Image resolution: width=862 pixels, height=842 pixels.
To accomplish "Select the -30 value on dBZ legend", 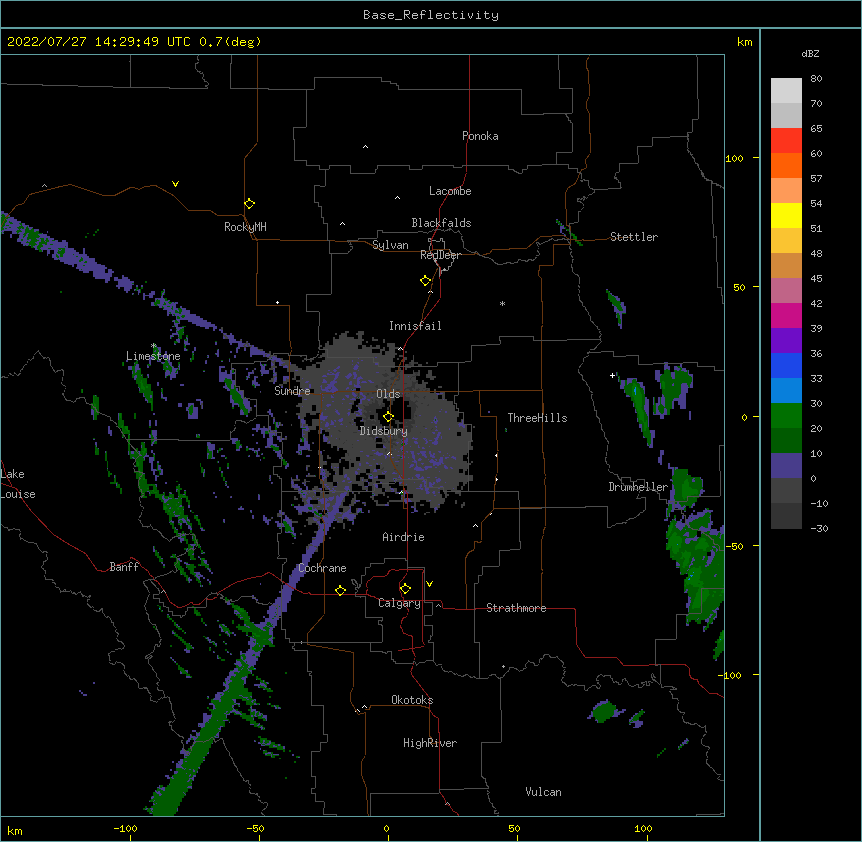I will pos(819,528).
